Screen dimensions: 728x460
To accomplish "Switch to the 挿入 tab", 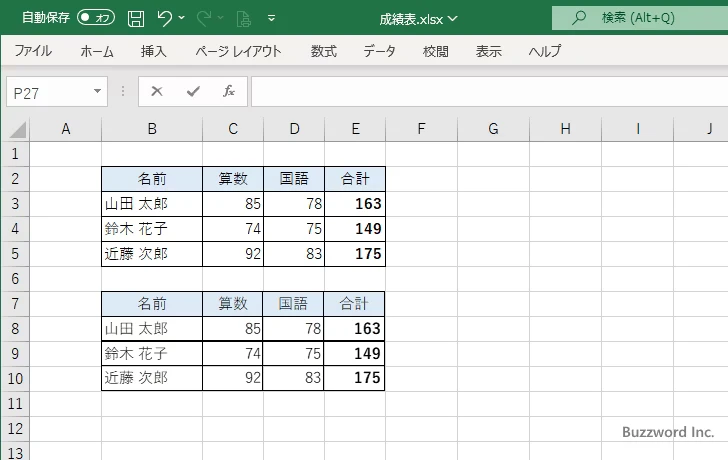I will [154, 51].
